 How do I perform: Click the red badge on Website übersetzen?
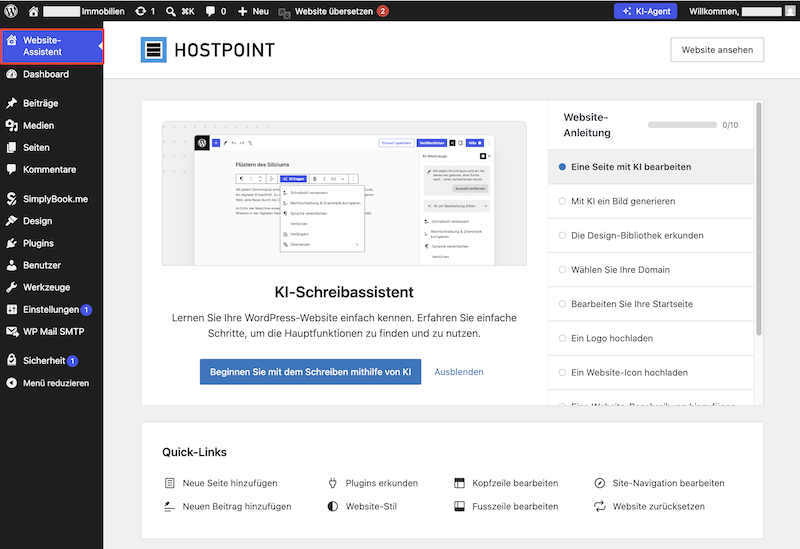click(x=383, y=11)
